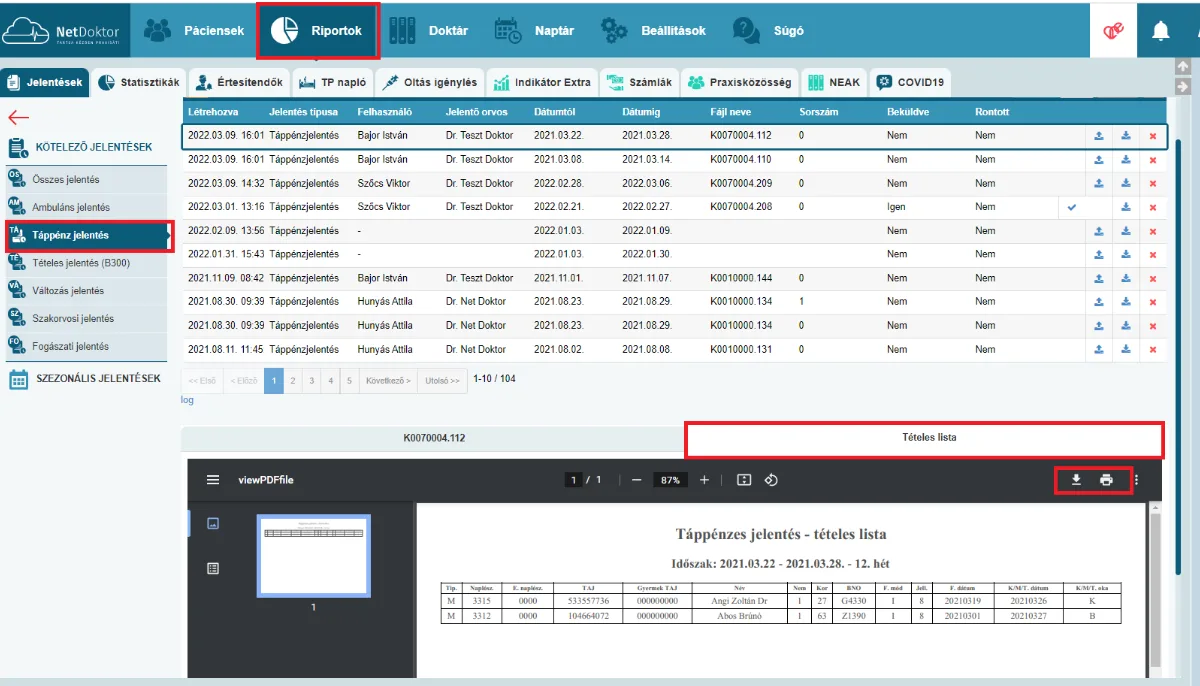Show PDF document outline in sidebar
The image size is (1200, 686).
coord(212,568)
